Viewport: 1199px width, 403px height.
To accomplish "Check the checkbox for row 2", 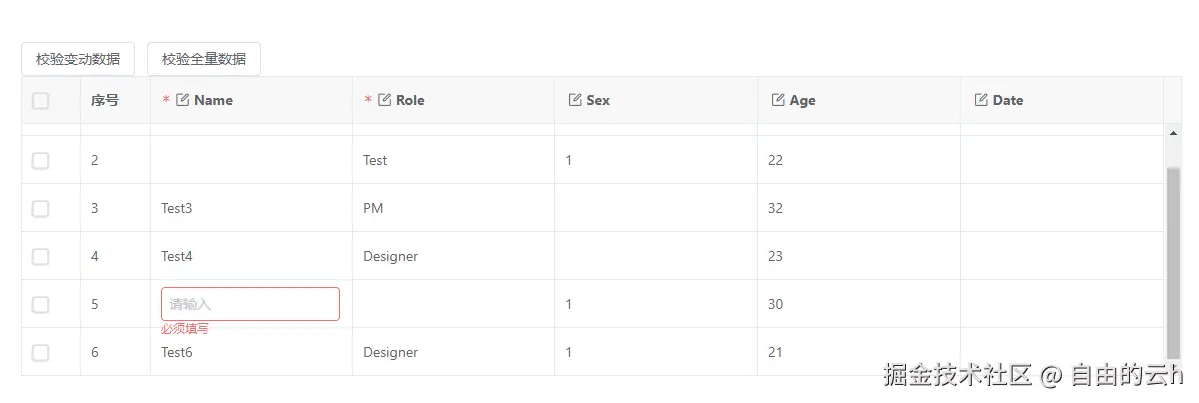I will point(40,160).
